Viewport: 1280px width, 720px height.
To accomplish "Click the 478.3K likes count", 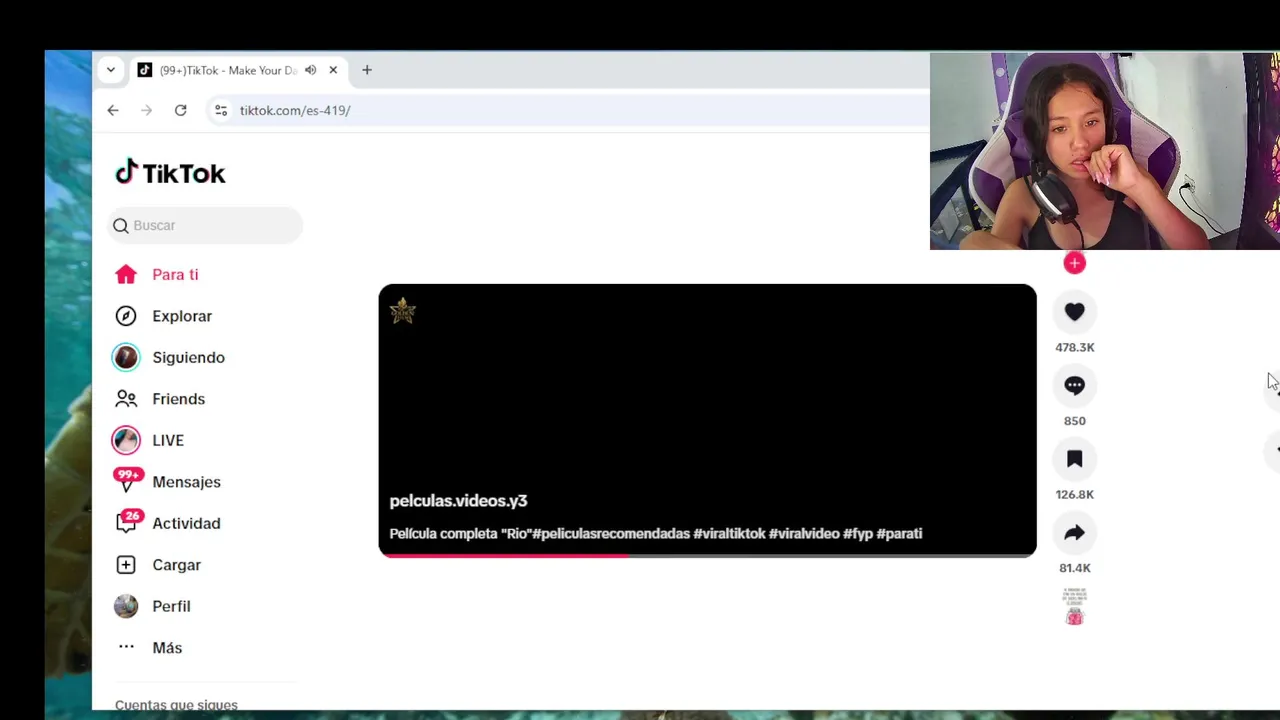I will click(1075, 347).
